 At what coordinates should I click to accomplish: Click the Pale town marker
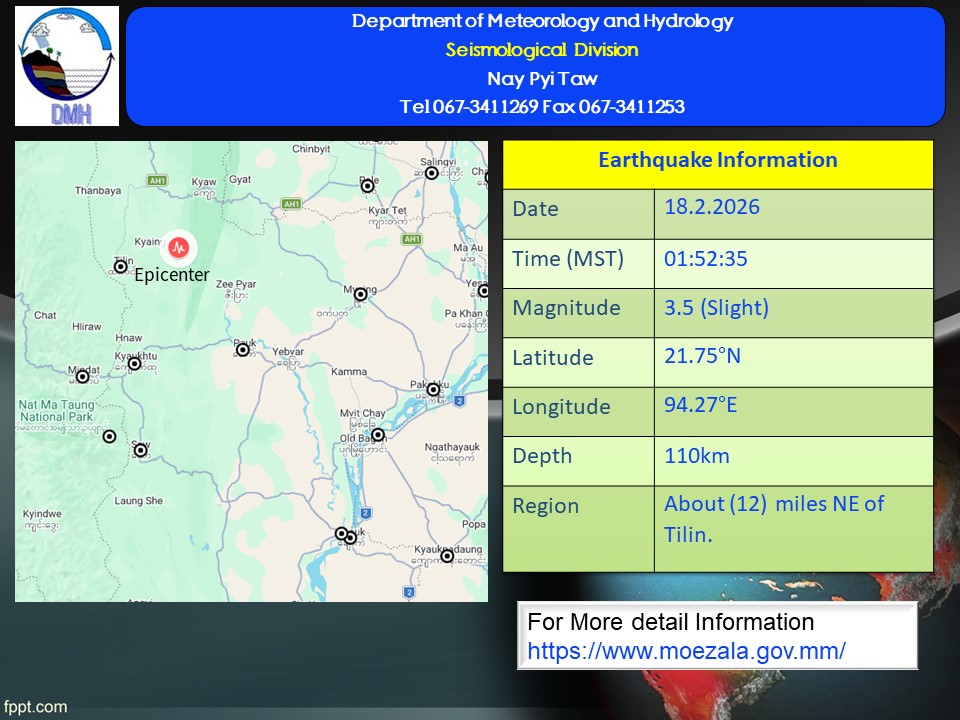[366, 183]
